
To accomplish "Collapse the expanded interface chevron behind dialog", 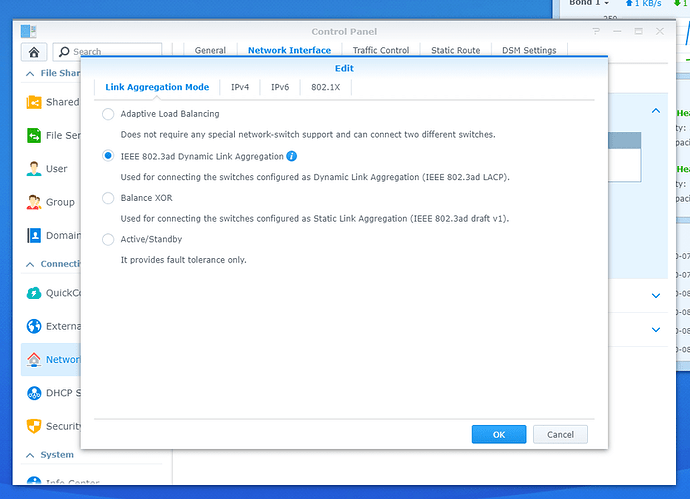I will 656,110.
